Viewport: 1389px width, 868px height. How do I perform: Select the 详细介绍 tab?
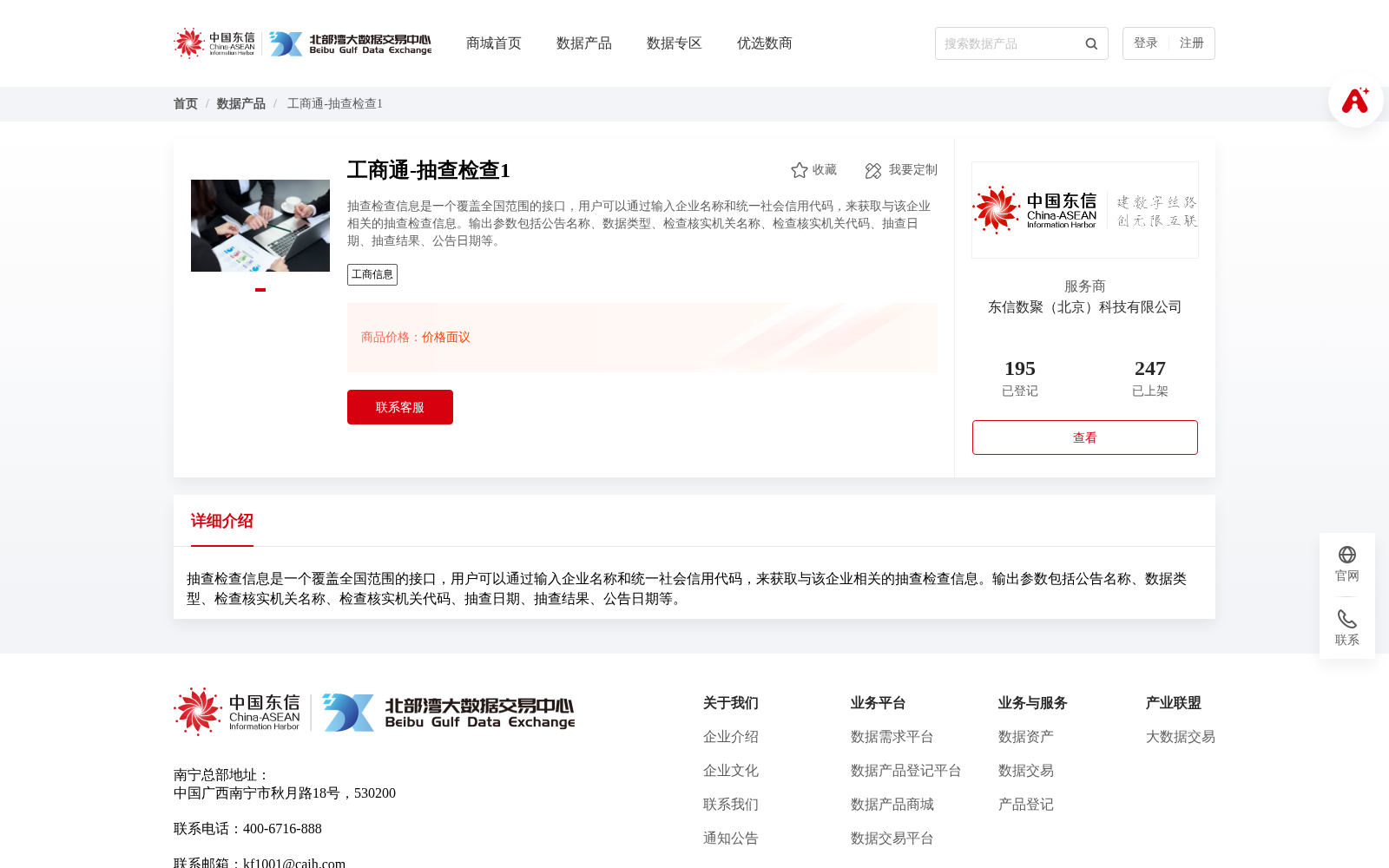pos(222,521)
